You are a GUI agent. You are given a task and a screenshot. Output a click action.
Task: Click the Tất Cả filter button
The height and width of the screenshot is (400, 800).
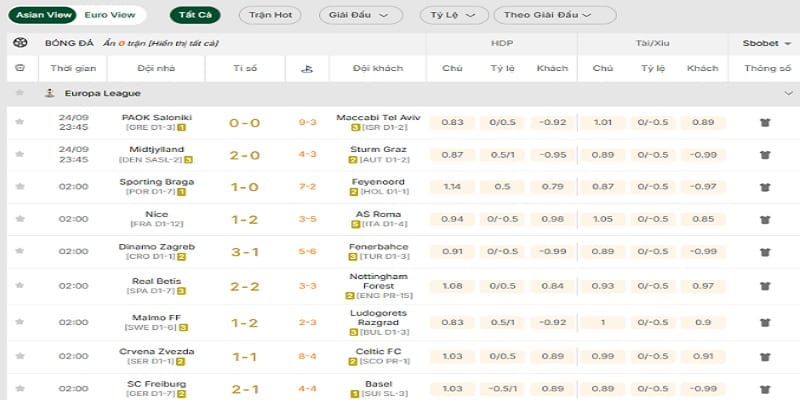[x=195, y=15]
